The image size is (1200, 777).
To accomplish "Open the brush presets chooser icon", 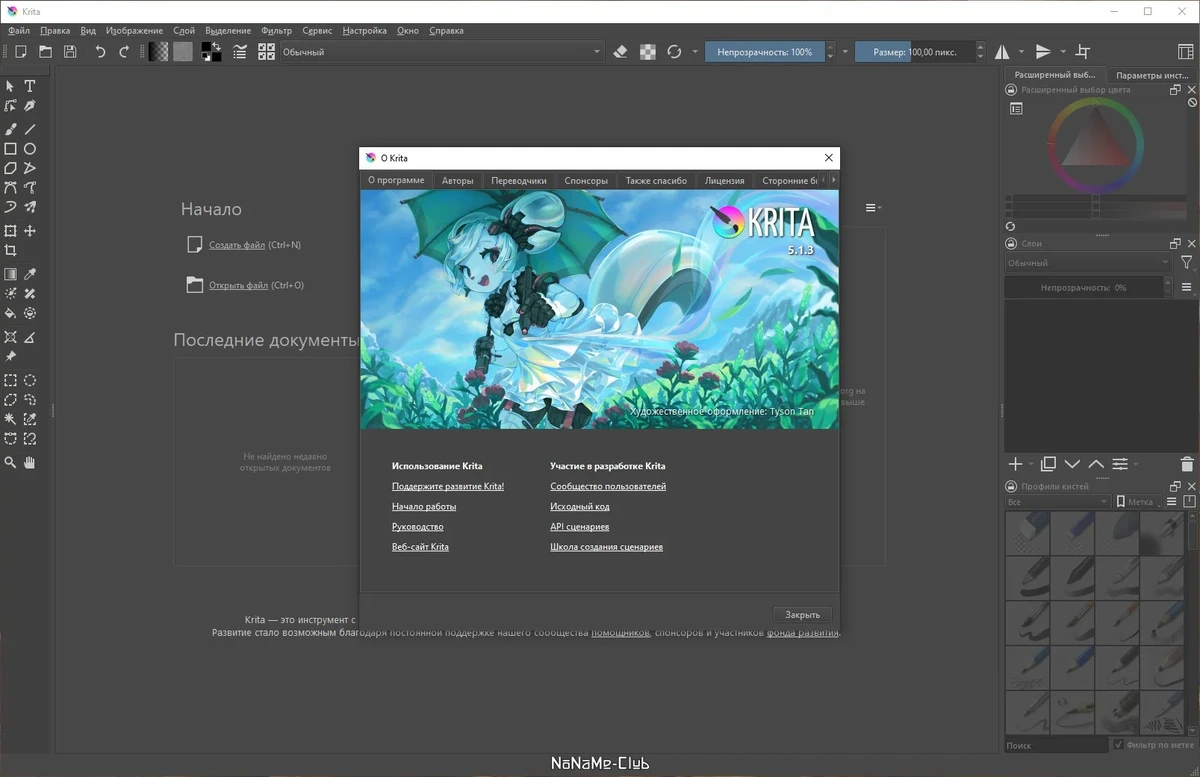I will [266, 52].
